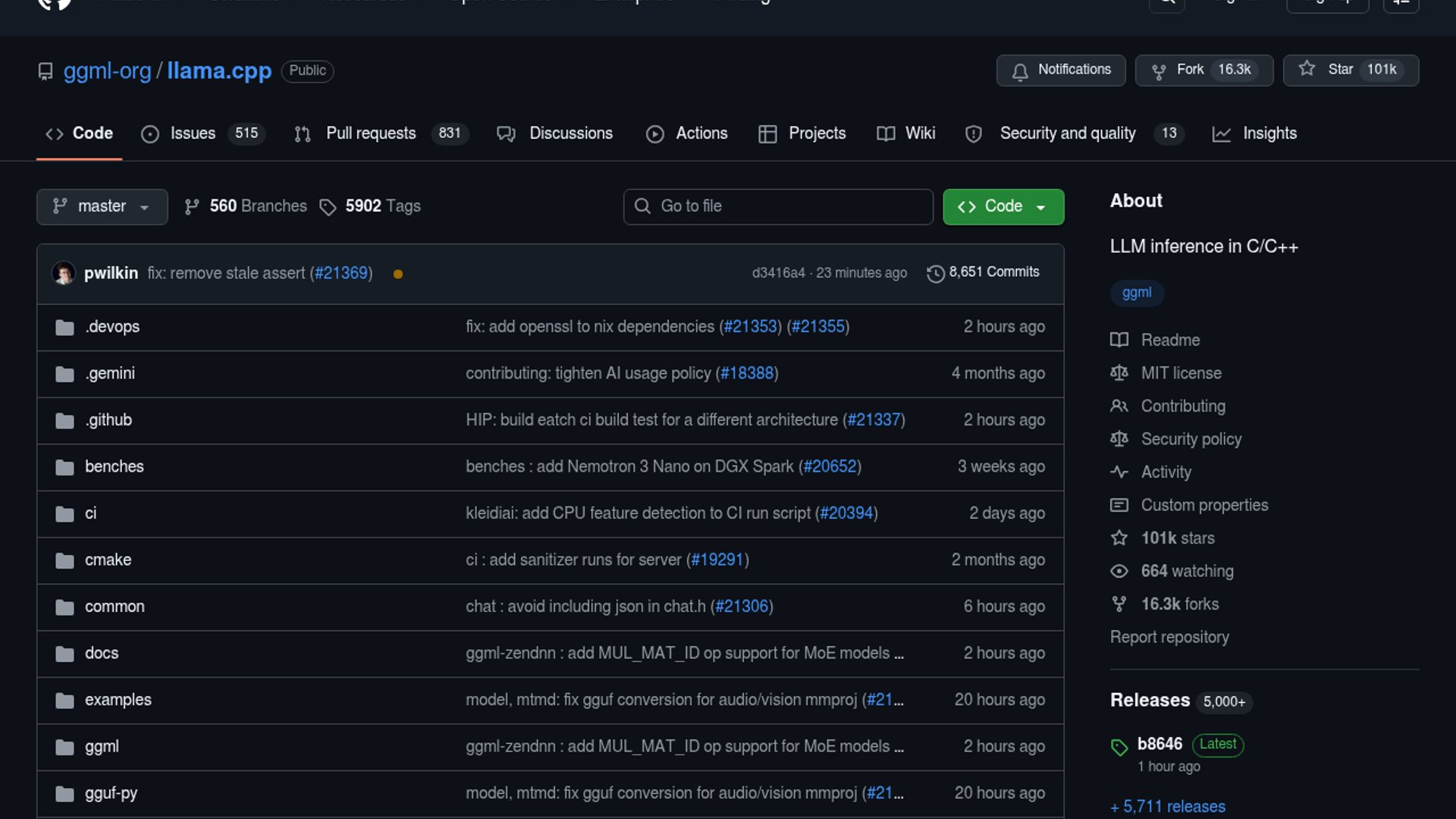Expand the master branch dropdown

(x=102, y=206)
